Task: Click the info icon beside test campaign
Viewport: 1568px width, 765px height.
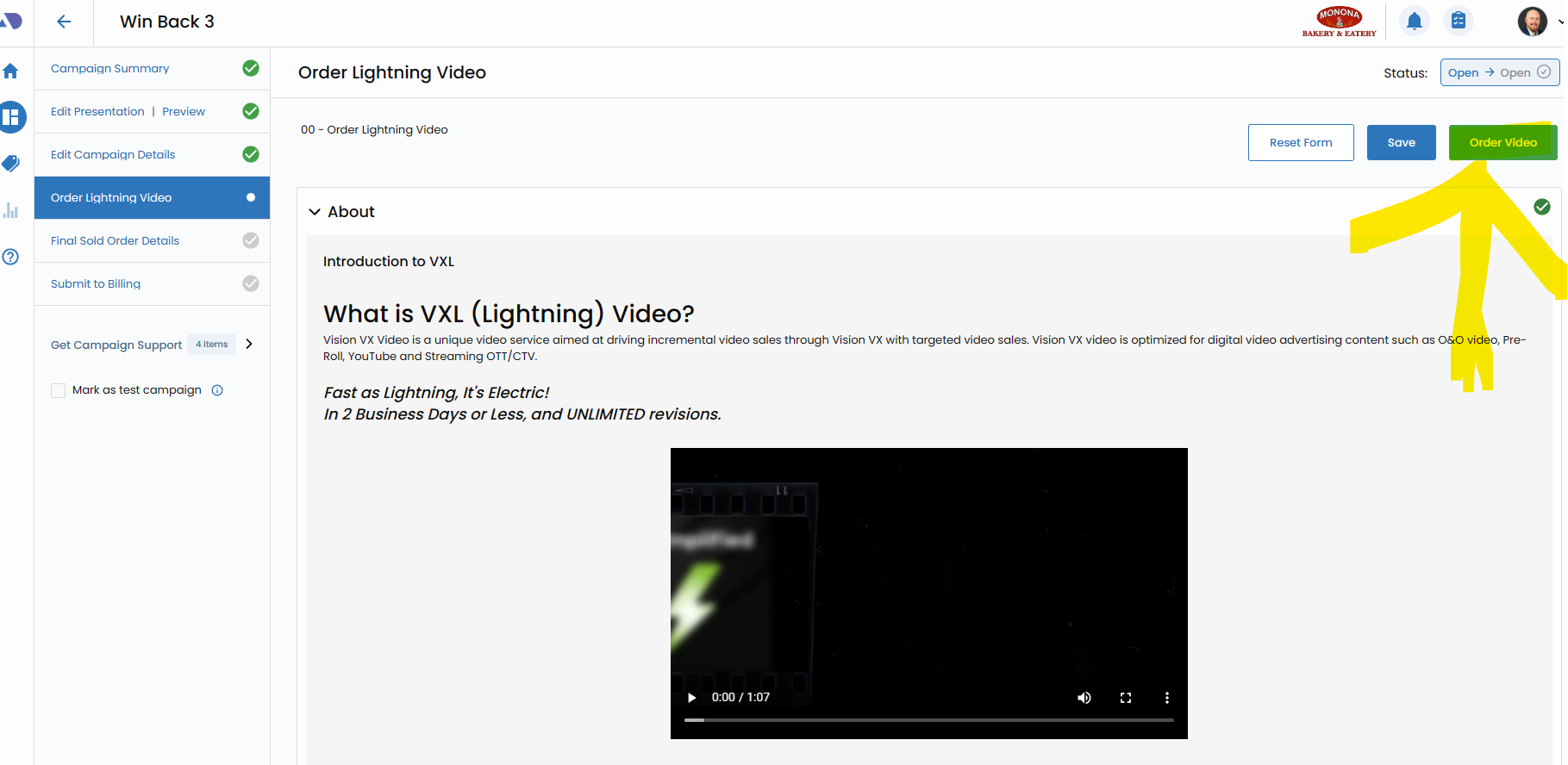Action: point(217,390)
